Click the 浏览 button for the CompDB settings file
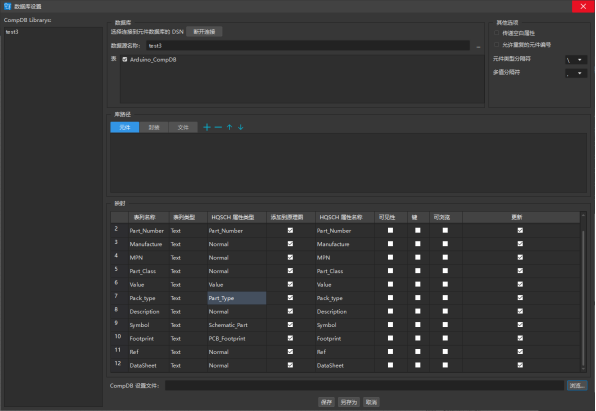Image resolution: width=596 pixels, height=411 pixels. tap(577, 386)
